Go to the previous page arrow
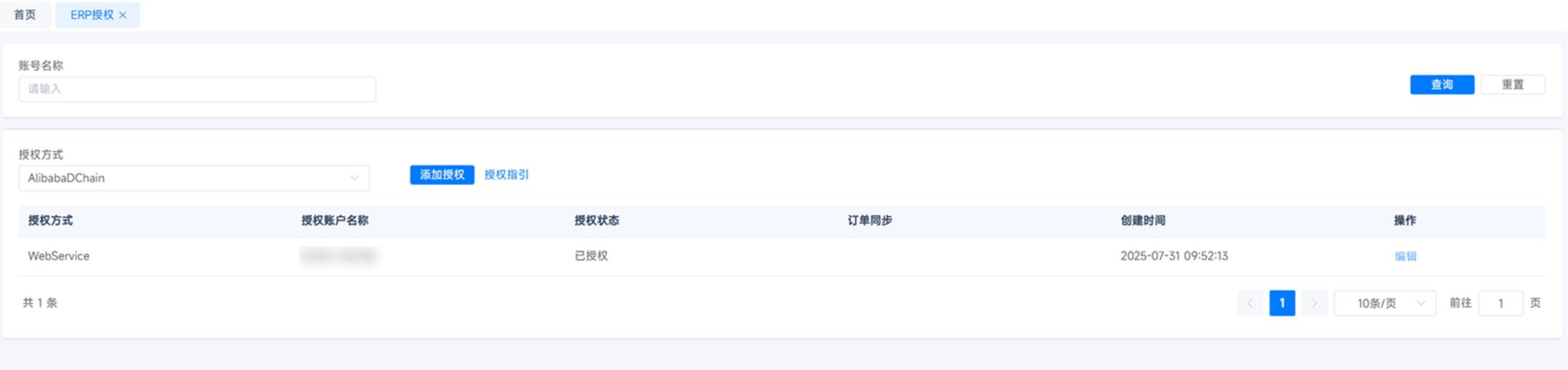Viewport: 1568px width, 370px height. 1250,303
